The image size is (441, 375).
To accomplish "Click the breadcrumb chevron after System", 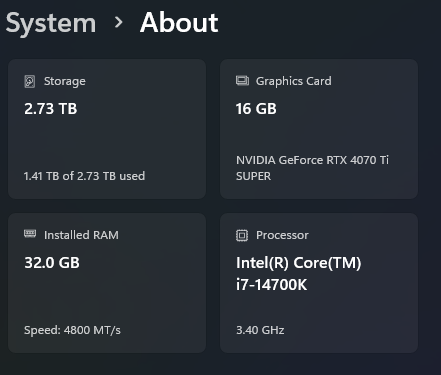I will click(118, 22).
